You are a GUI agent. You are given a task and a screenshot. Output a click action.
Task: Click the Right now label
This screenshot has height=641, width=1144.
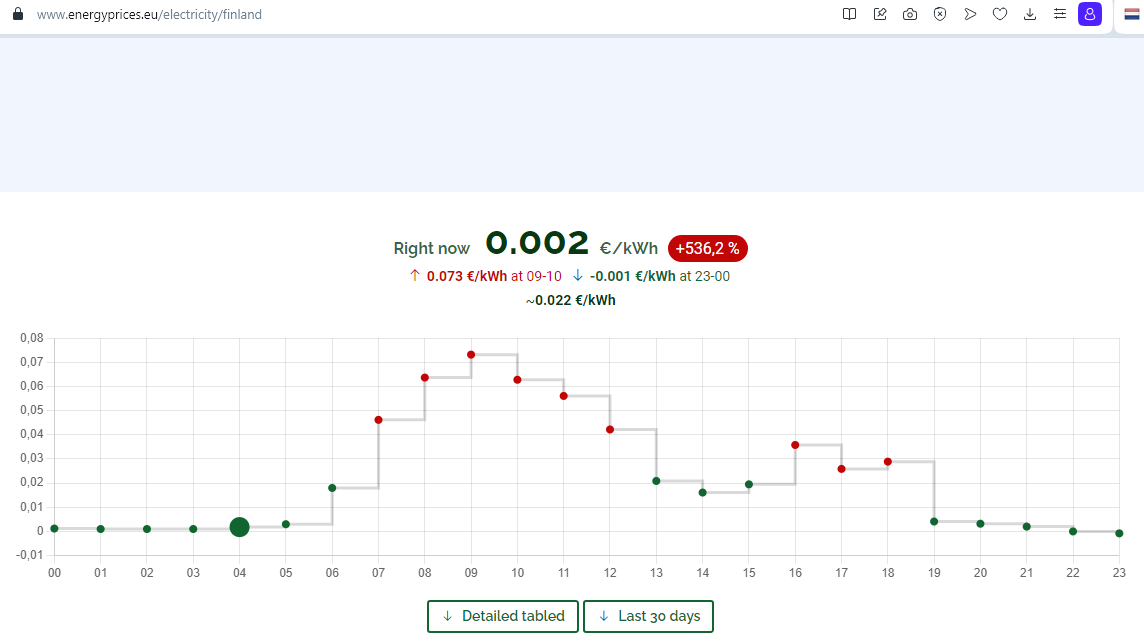(432, 249)
